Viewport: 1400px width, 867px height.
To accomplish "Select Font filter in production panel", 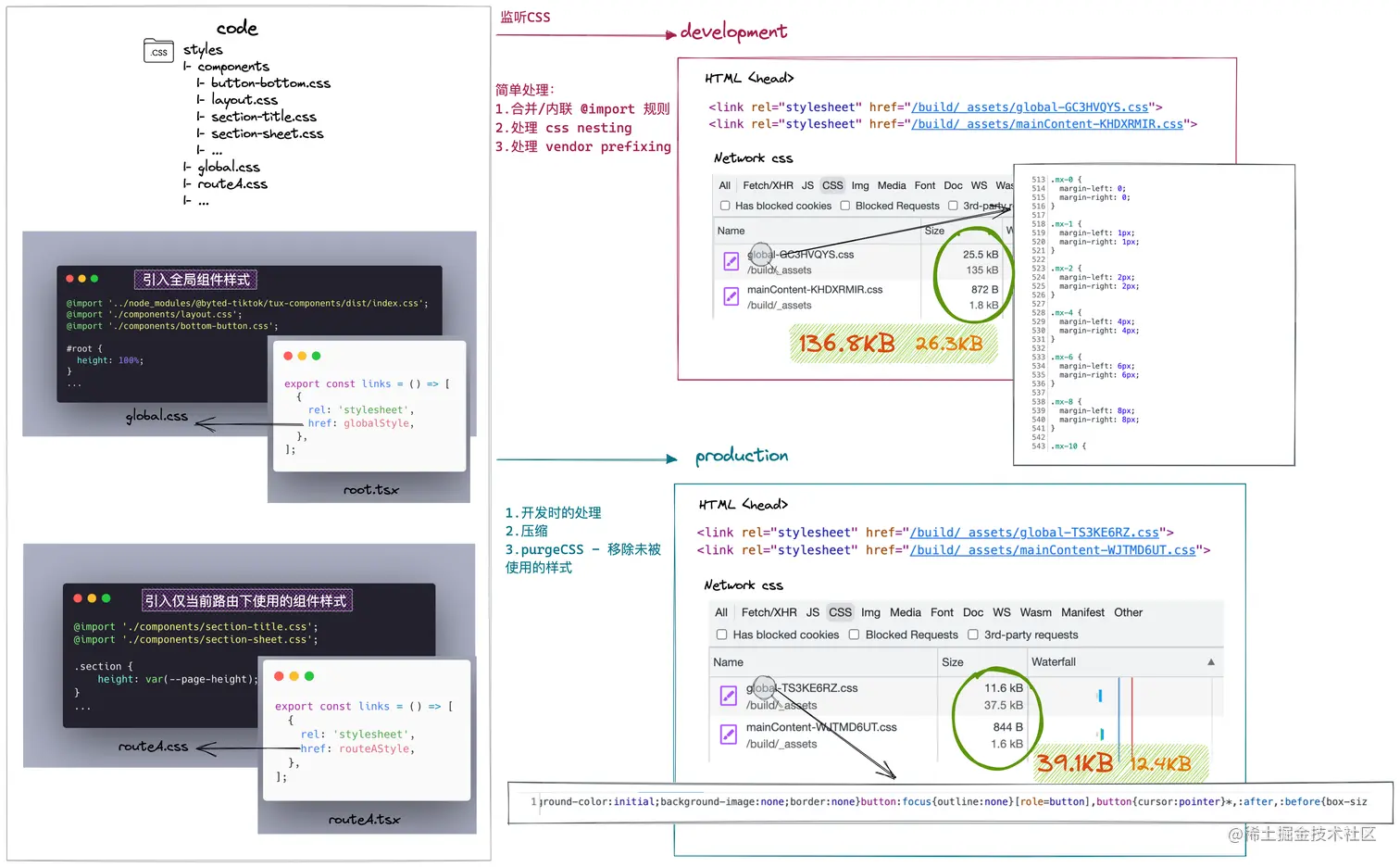I will pyautogui.click(x=942, y=612).
